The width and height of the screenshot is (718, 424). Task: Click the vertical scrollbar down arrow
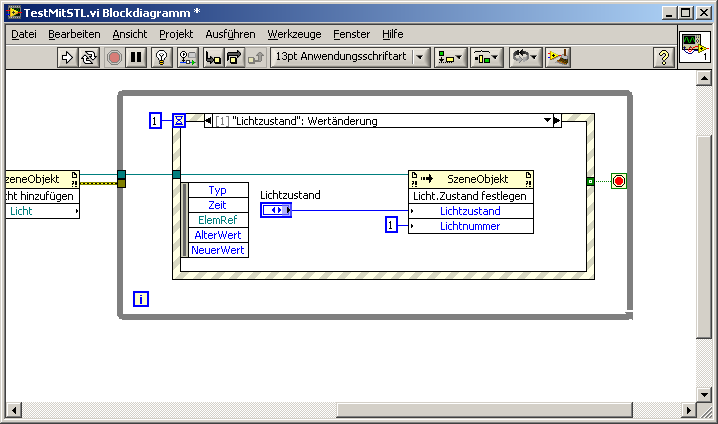[704, 394]
